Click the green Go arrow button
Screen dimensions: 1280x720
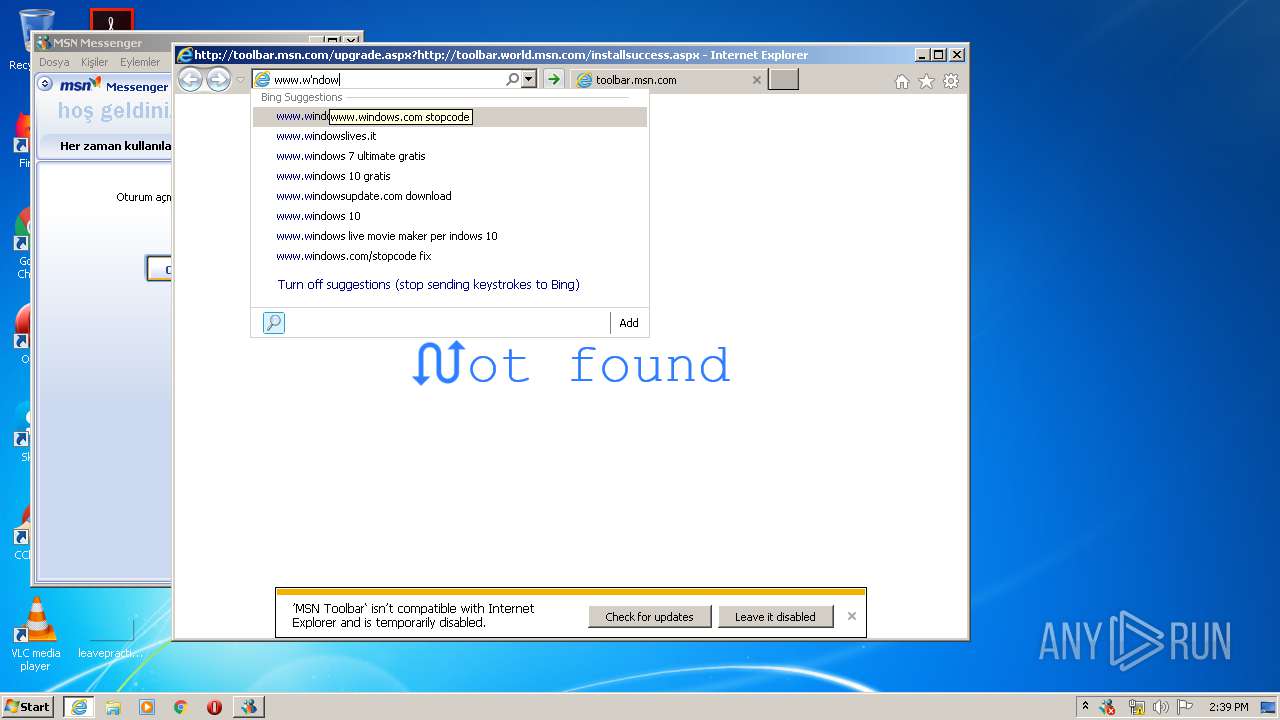553,79
